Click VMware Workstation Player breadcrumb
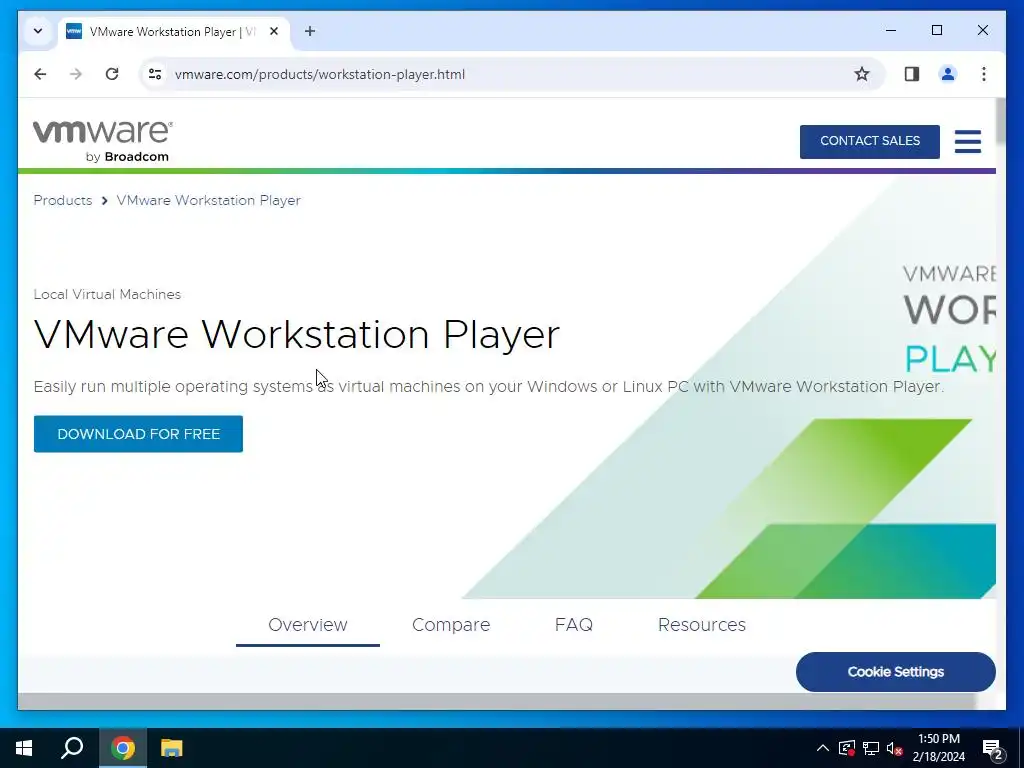 point(208,200)
